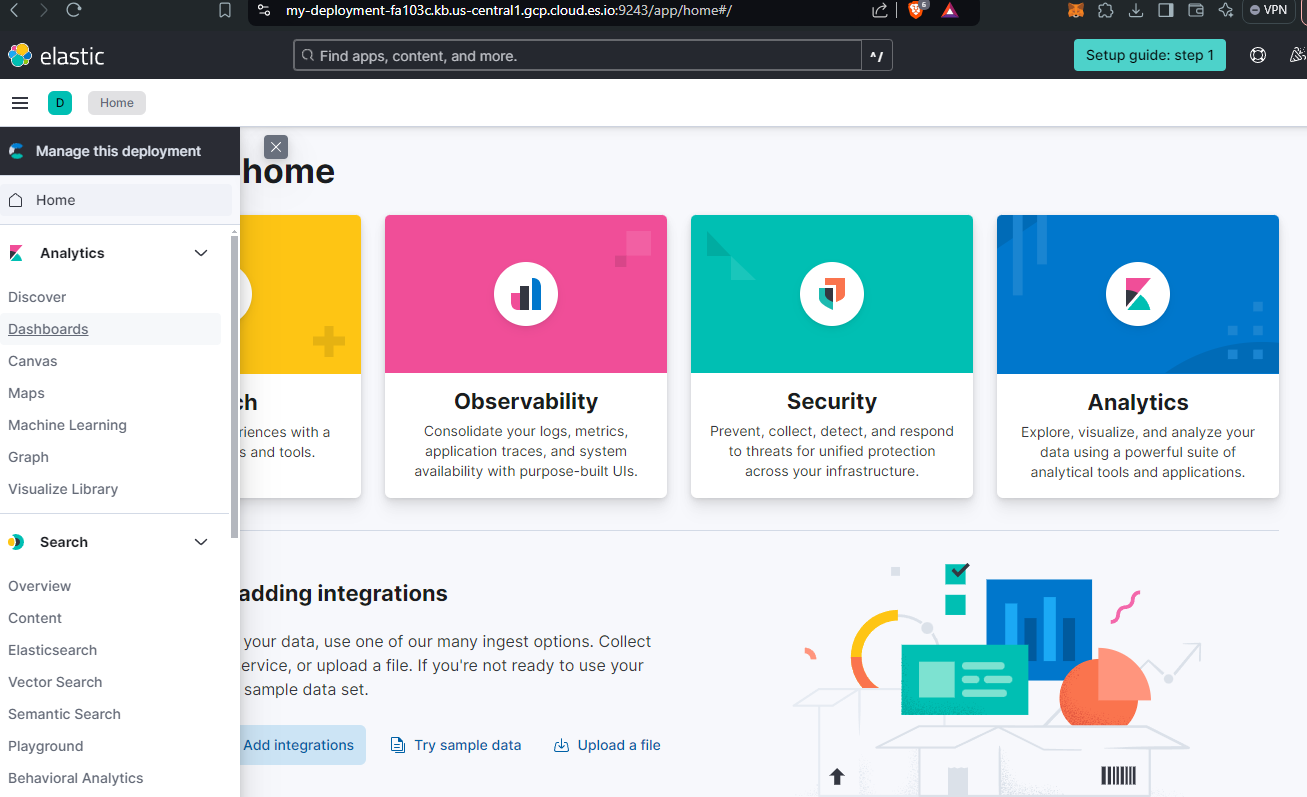Click the Manage this deployment cloud icon
Image resolution: width=1307 pixels, height=797 pixels.
16,151
